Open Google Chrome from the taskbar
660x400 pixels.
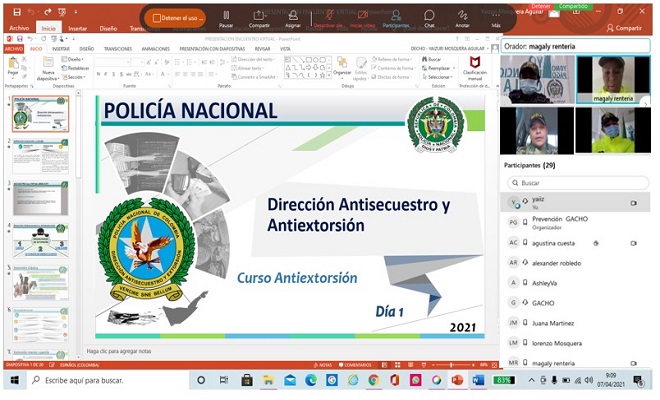coord(373,380)
